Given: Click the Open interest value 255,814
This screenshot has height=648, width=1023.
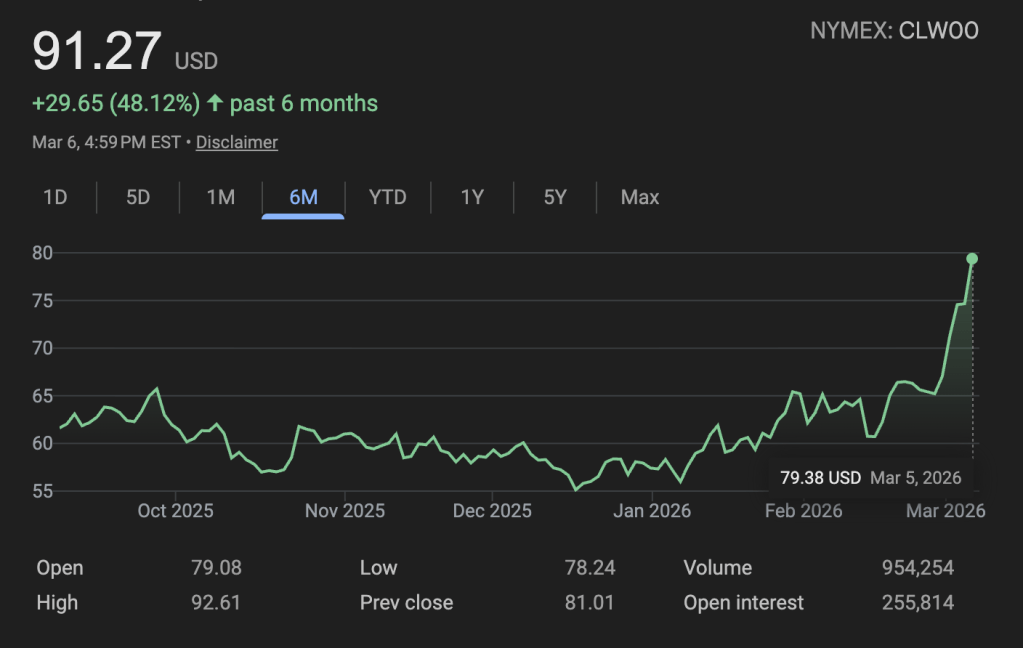Looking at the screenshot, I should (917, 603).
